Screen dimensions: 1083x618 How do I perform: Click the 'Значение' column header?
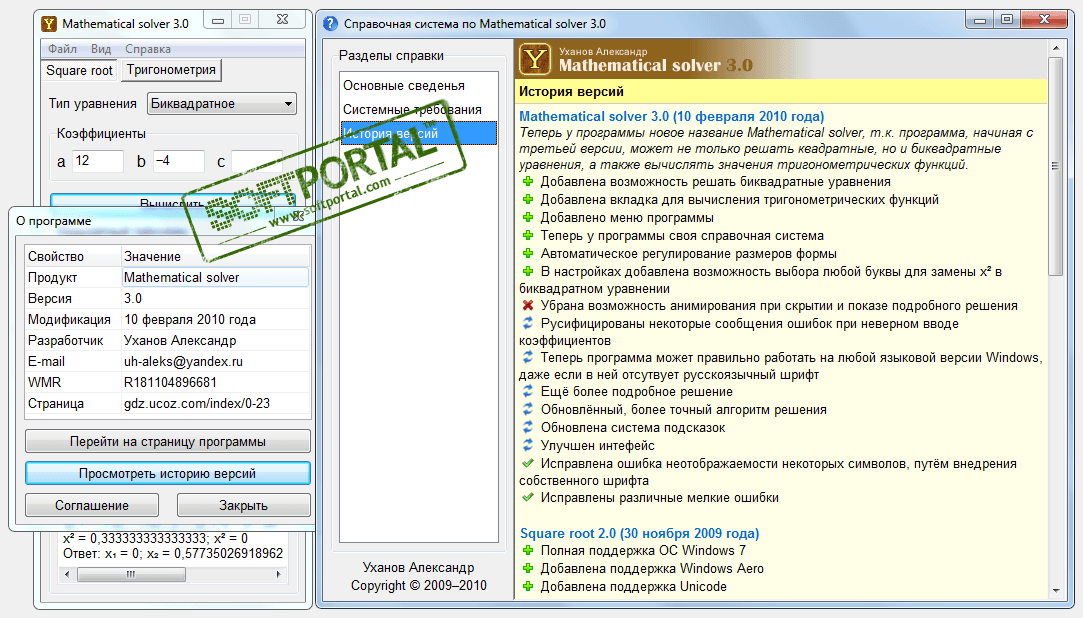215,256
